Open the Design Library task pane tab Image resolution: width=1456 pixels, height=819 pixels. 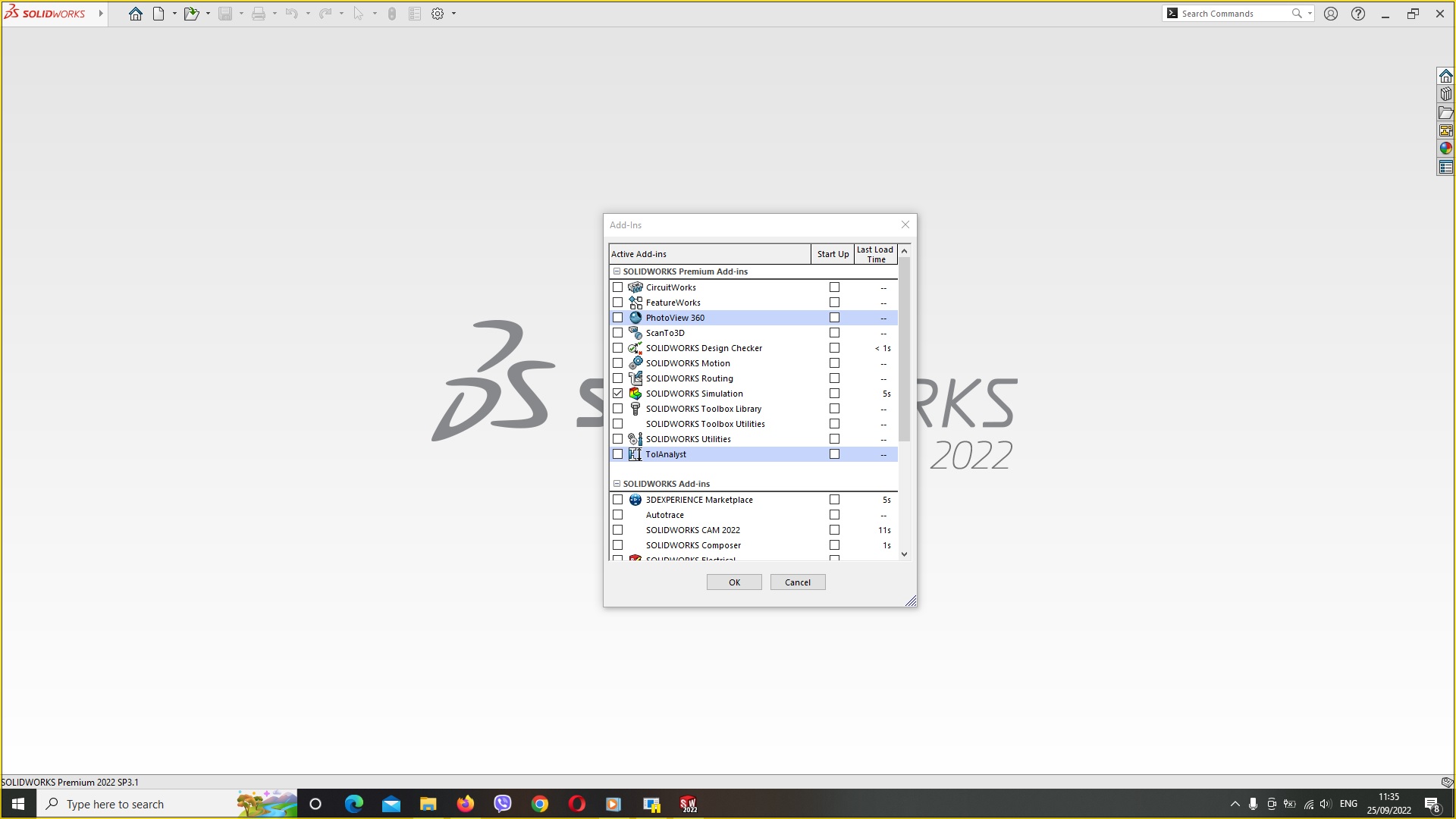pyautogui.click(x=1446, y=94)
